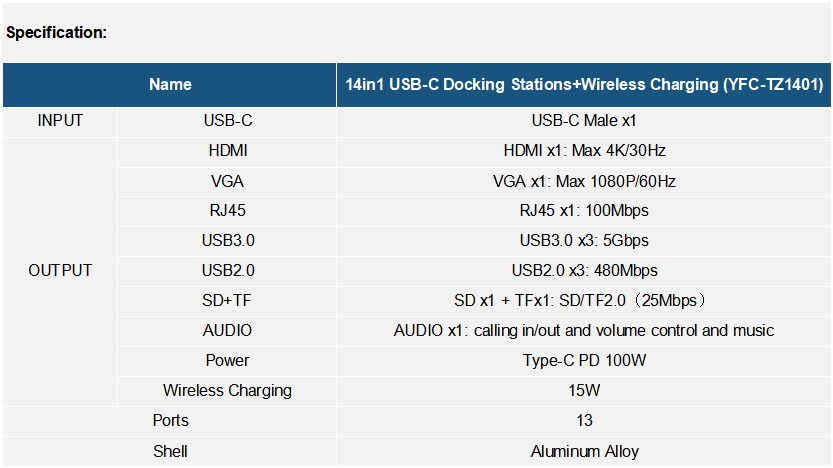
Task: Click the Specification heading text
Action: pos(56,33)
